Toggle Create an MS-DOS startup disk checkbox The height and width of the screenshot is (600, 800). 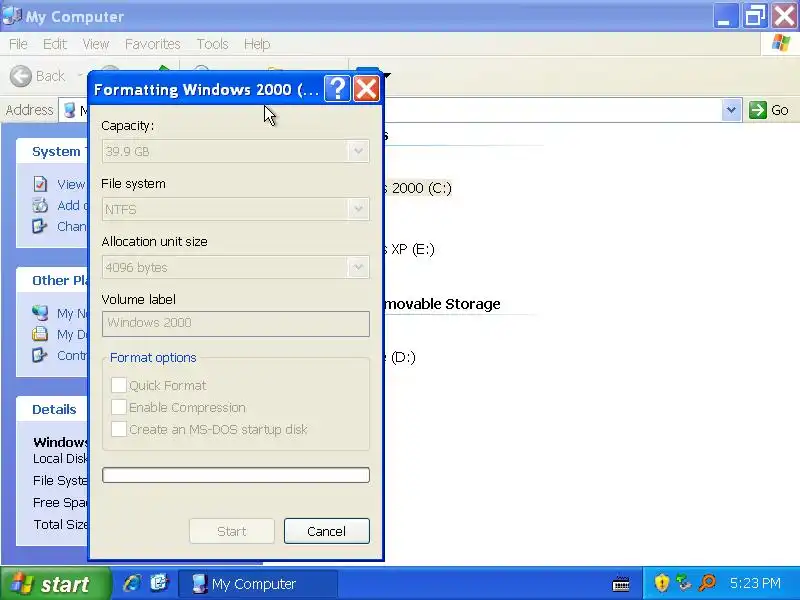(x=118, y=429)
